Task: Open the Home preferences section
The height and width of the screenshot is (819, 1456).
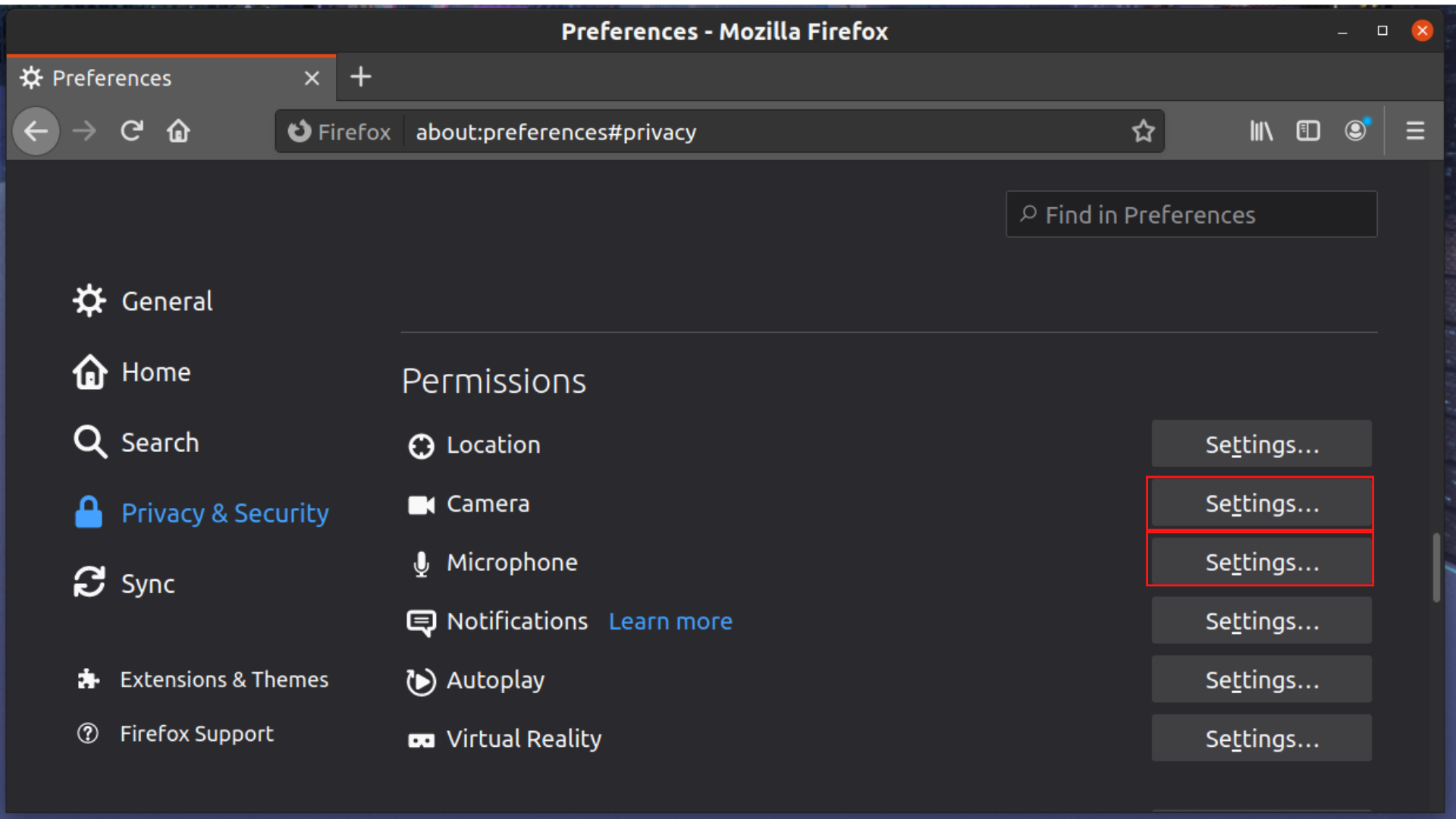Action: (x=132, y=372)
